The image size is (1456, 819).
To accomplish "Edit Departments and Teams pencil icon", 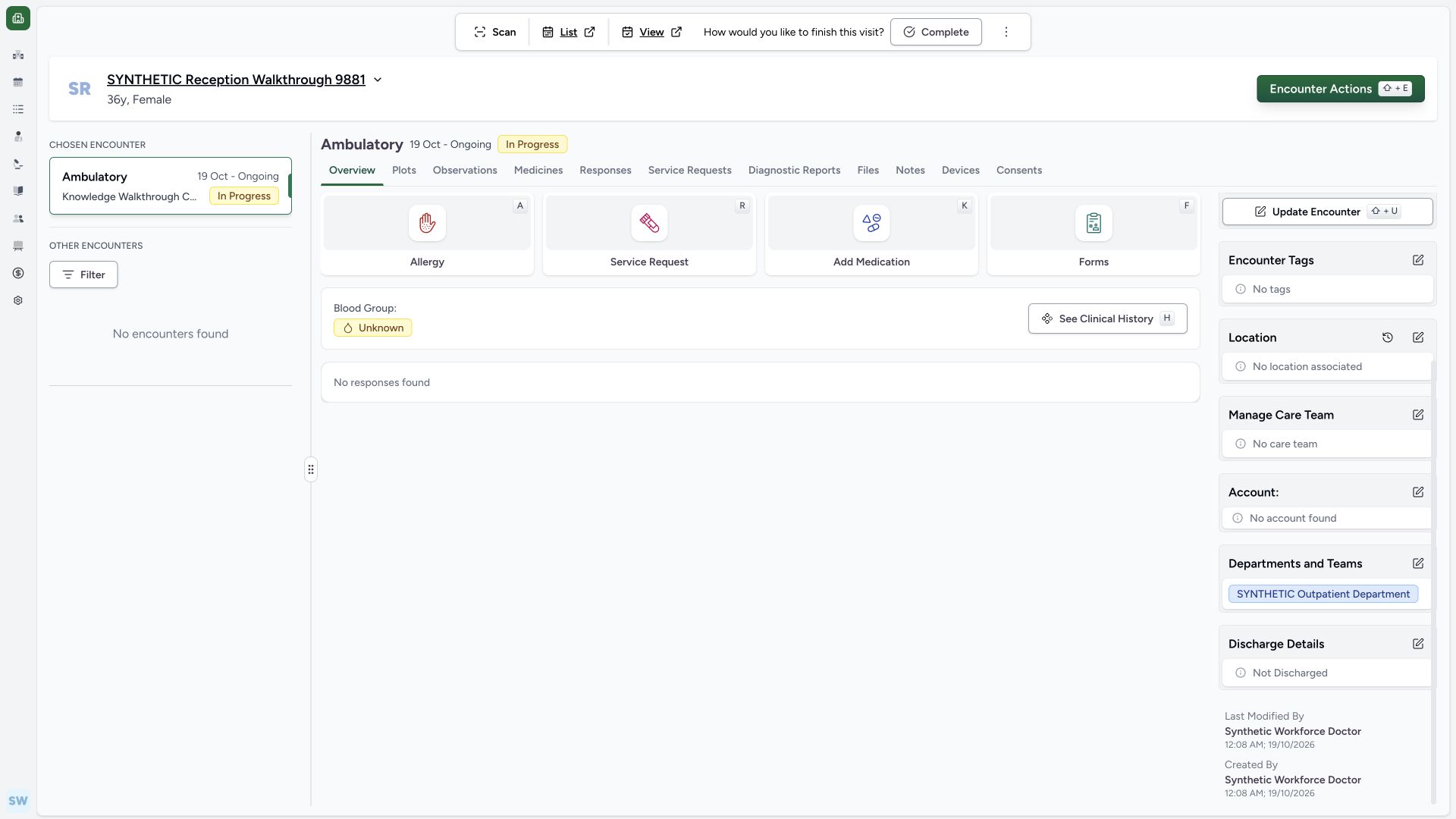I will coord(1418,563).
